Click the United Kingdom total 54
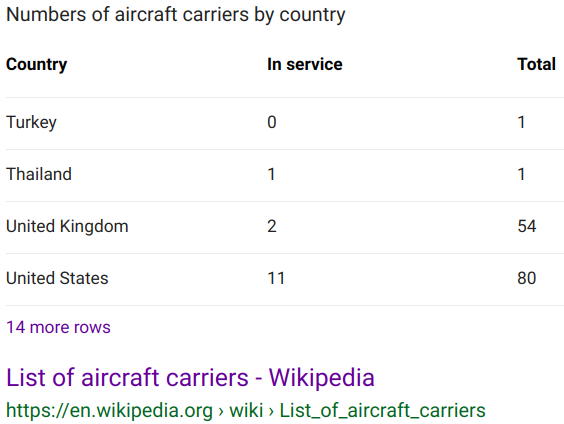This screenshot has width=564, height=424. coord(527,226)
